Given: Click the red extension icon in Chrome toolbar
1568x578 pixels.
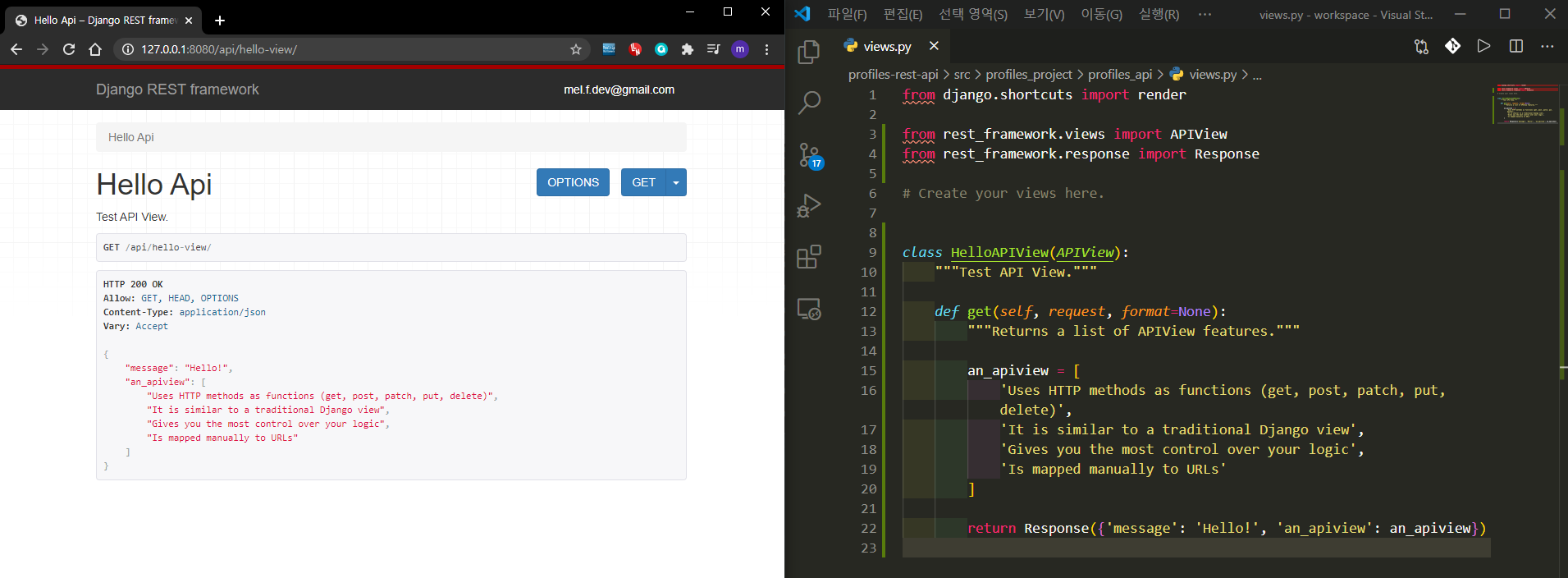Looking at the screenshot, I should pyautogui.click(x=635, y=49).
